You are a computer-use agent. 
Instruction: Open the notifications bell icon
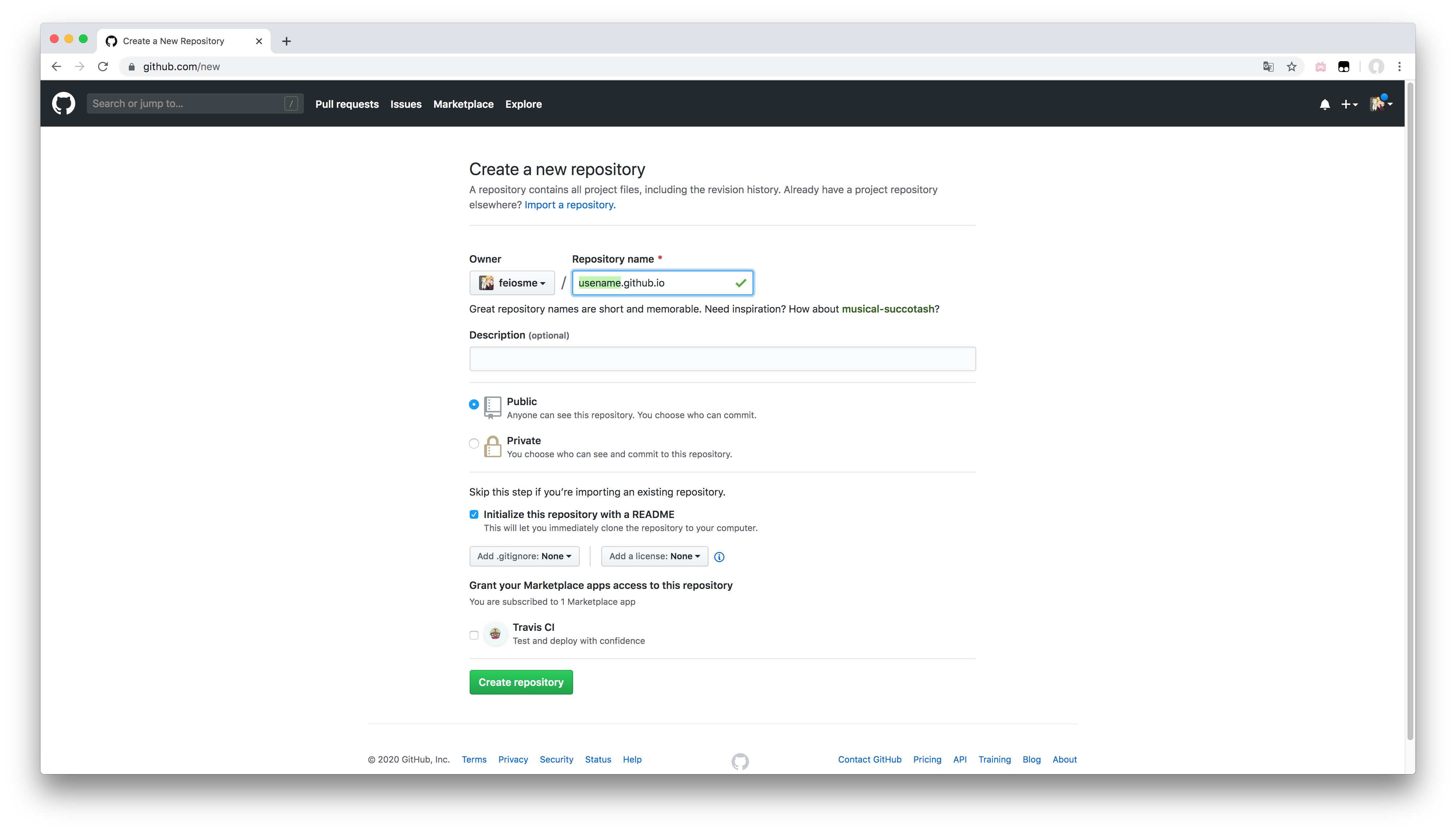(1325, 104)
